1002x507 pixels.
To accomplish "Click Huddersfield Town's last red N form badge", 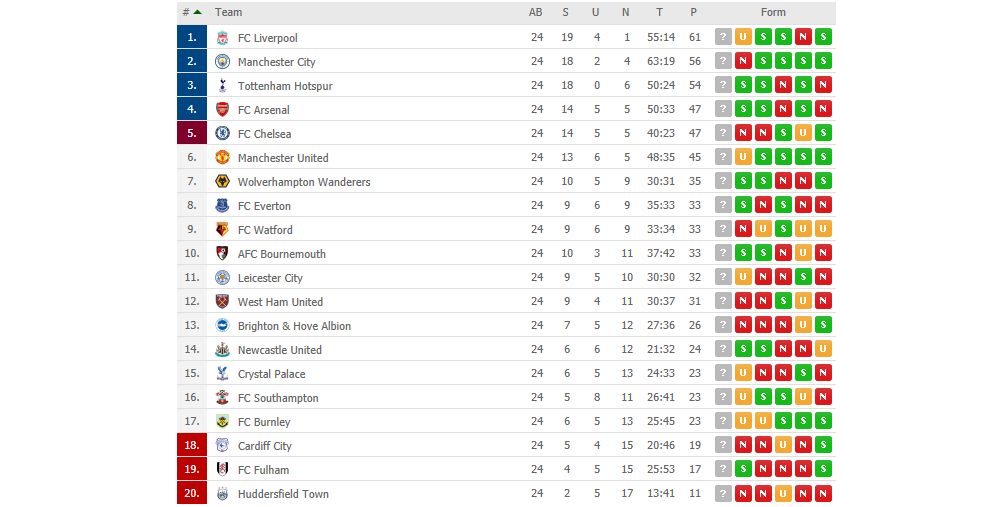I will (824, 494).
